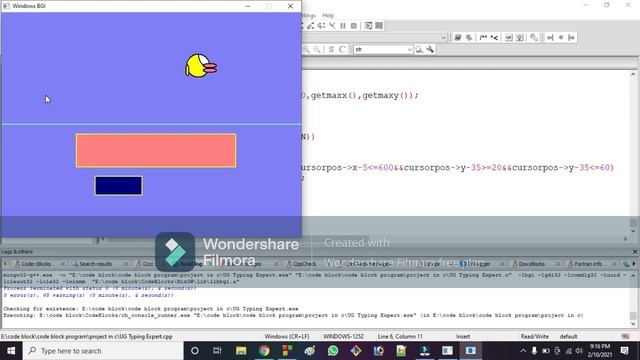This screenshot has height=360, width=640.
Task: Click 'WINDOWS-1252' encoding in the status bar
Action: (x=343, y=337)
